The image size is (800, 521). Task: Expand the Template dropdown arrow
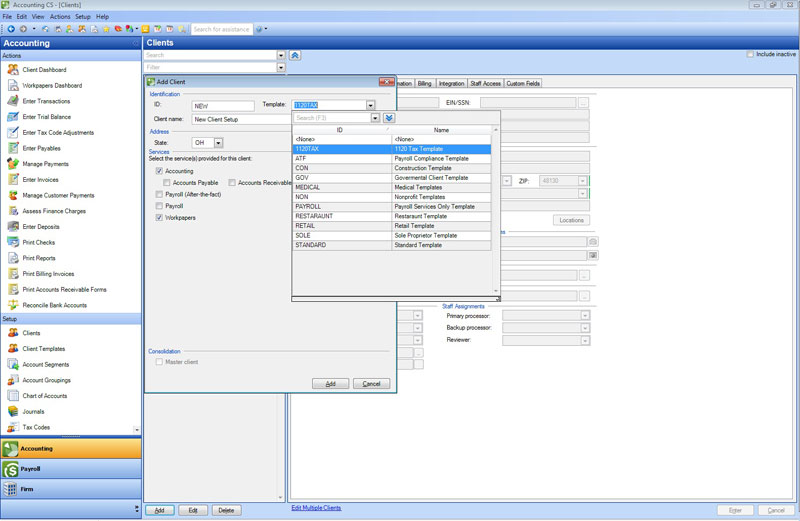[x=370, y=105]
